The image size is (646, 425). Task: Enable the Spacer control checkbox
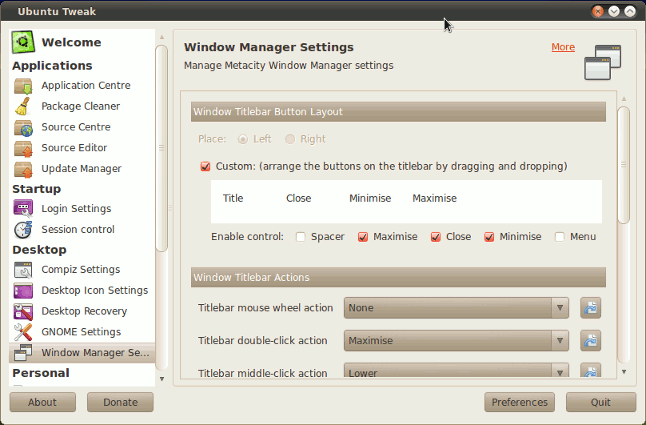[x=301, y=237]
